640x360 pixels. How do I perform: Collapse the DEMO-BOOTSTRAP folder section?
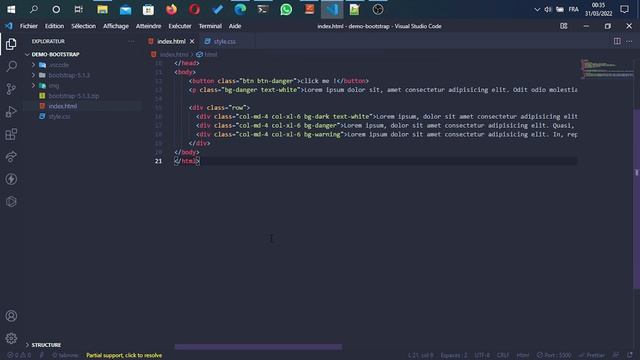coord(56,54)
